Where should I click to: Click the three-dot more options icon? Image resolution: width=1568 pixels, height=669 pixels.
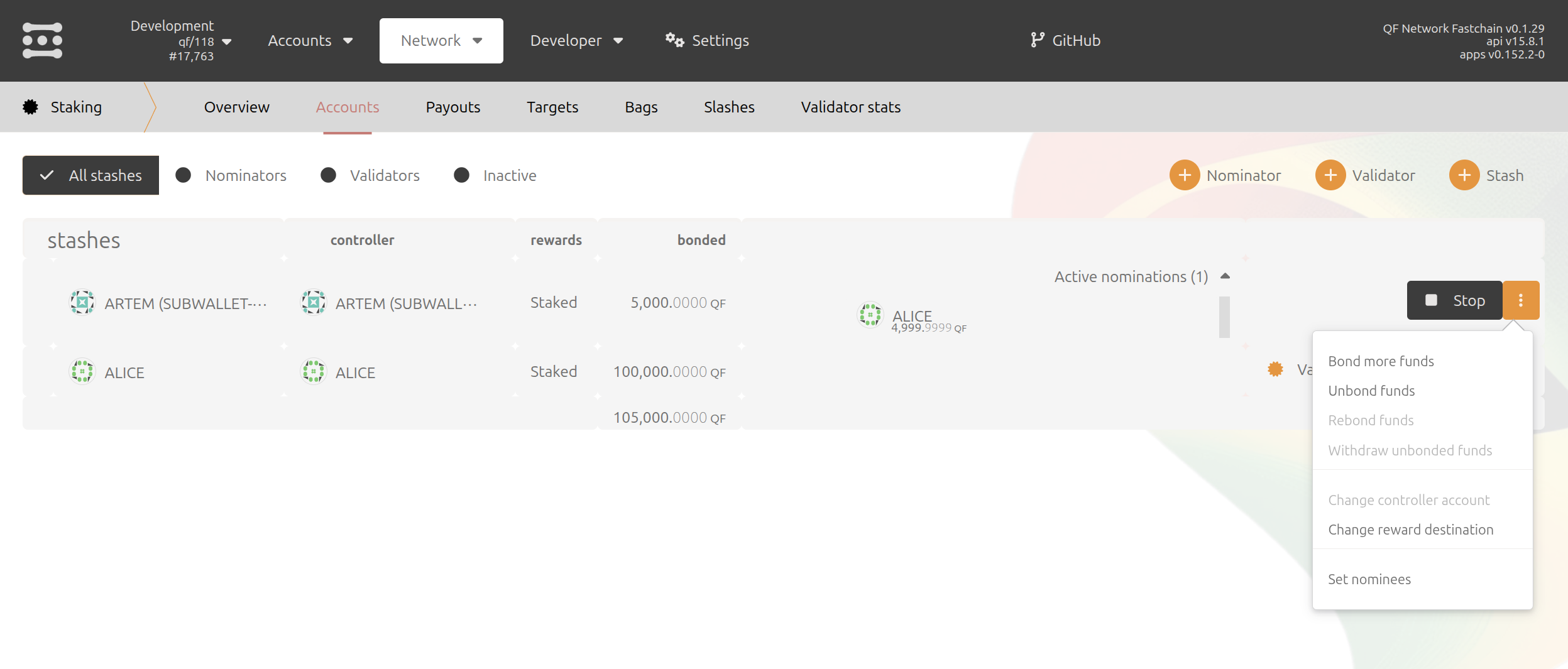click(1520, 300)
